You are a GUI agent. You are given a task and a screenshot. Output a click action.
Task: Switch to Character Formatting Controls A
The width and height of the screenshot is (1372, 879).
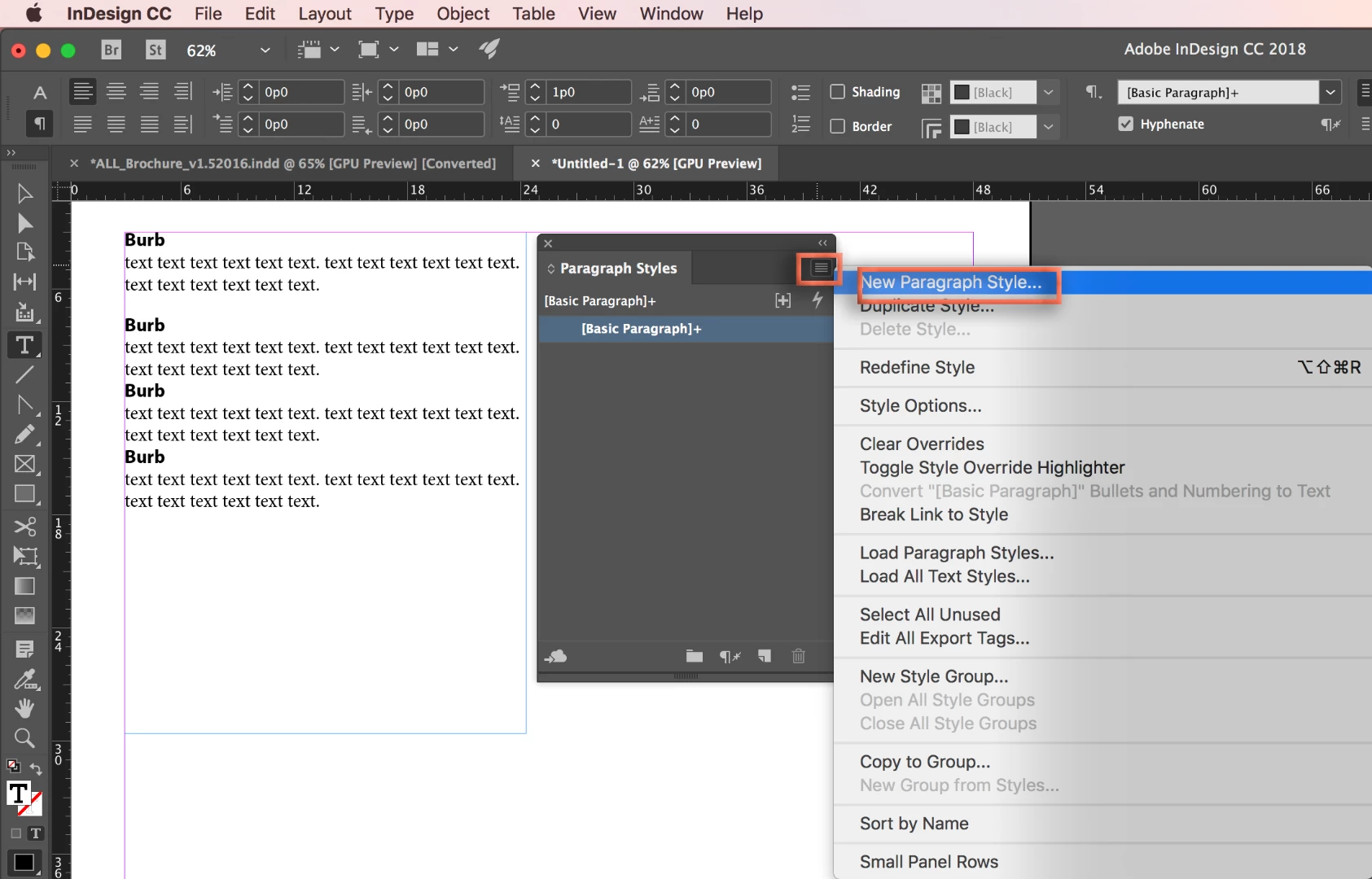[x=39, y=92]
